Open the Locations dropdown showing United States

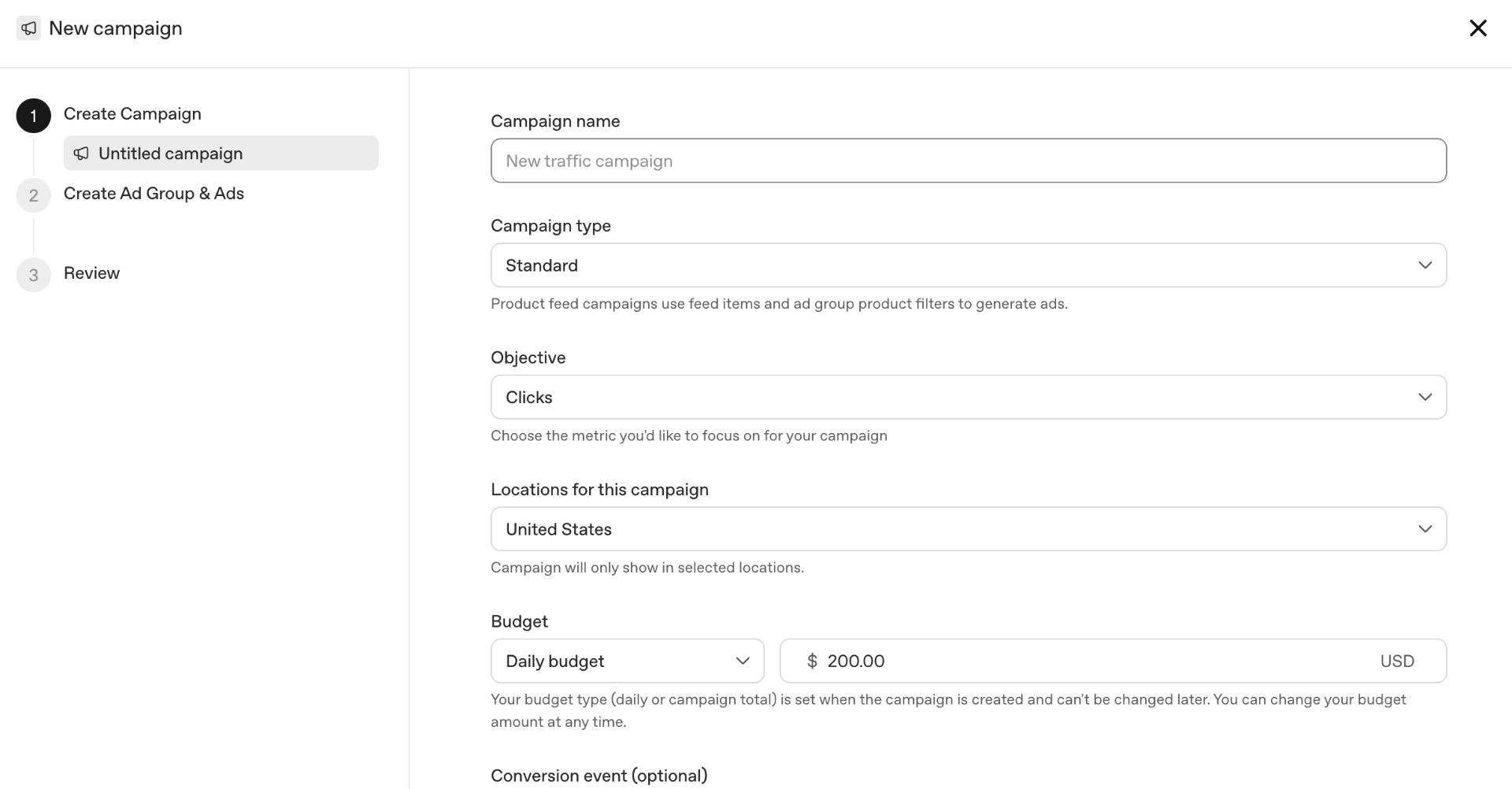[x=969, y=529]
